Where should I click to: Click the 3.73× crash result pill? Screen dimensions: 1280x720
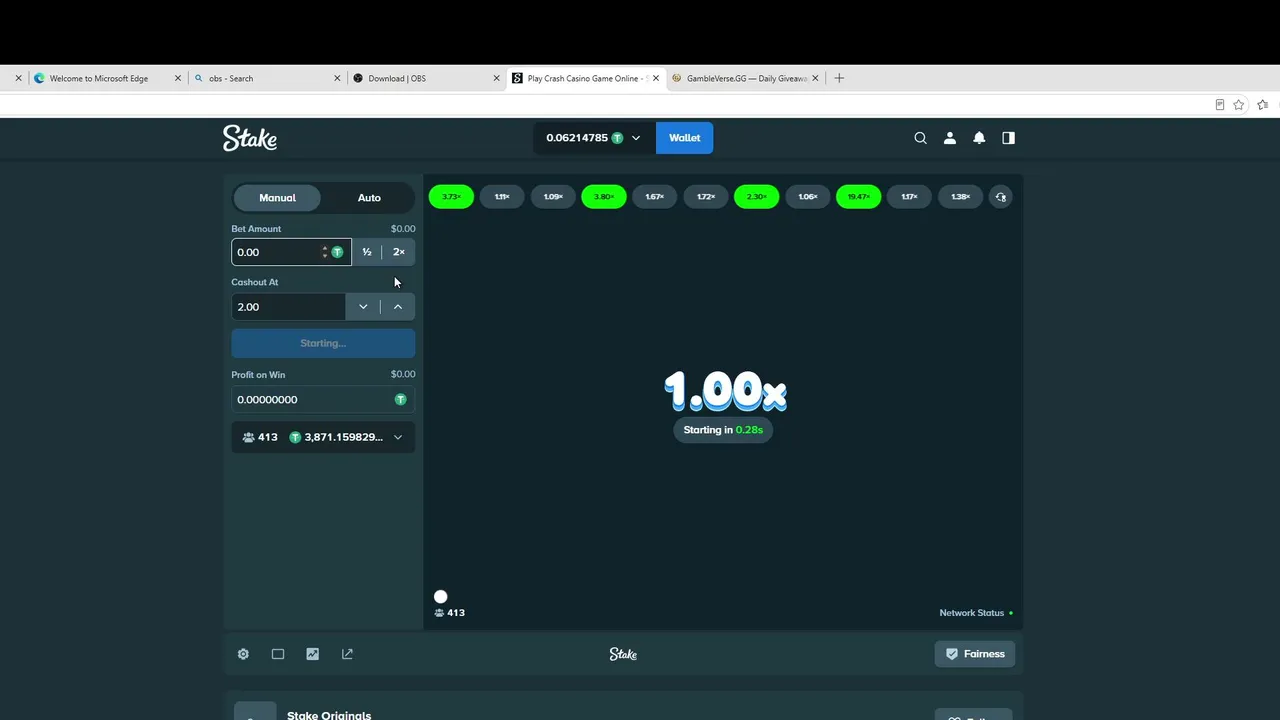(451, 197)
